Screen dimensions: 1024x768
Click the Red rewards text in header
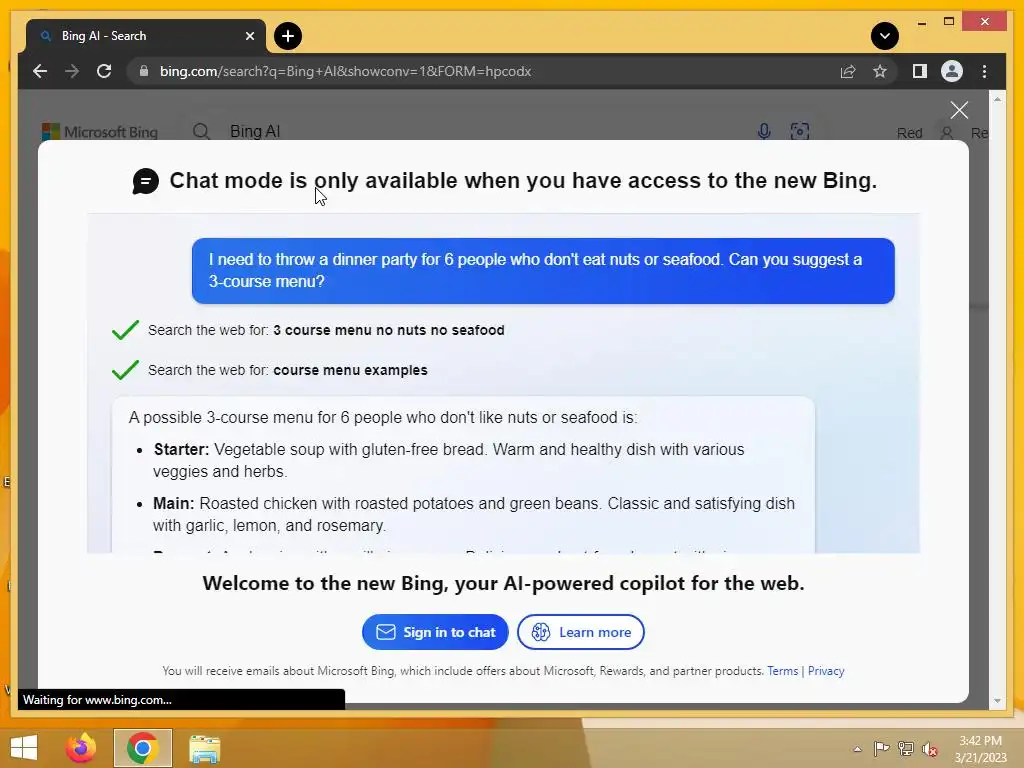pyautogui.click(x=909, y=133)
